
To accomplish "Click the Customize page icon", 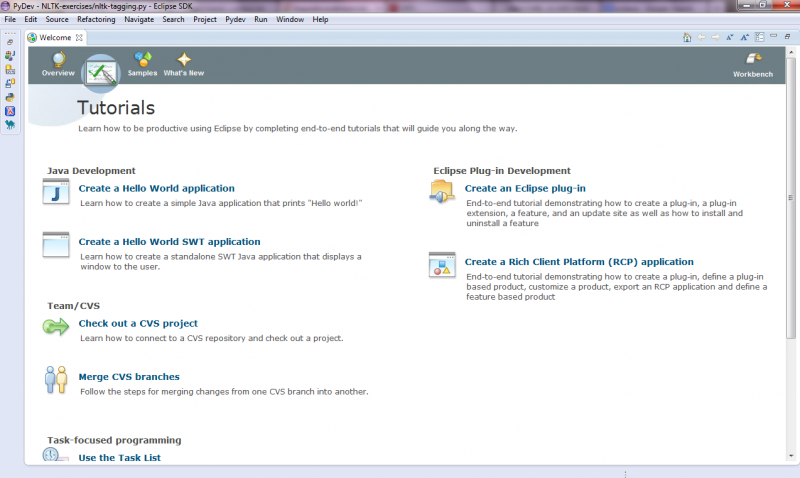I will pos(760,37).
